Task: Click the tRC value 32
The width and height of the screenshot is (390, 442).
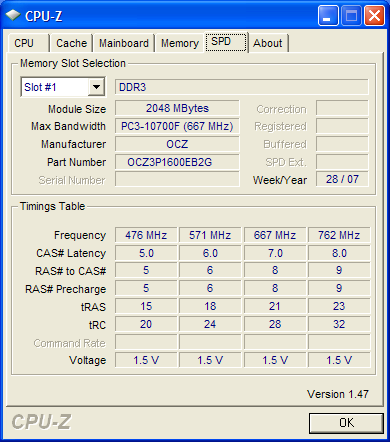Action: [339, 324]
